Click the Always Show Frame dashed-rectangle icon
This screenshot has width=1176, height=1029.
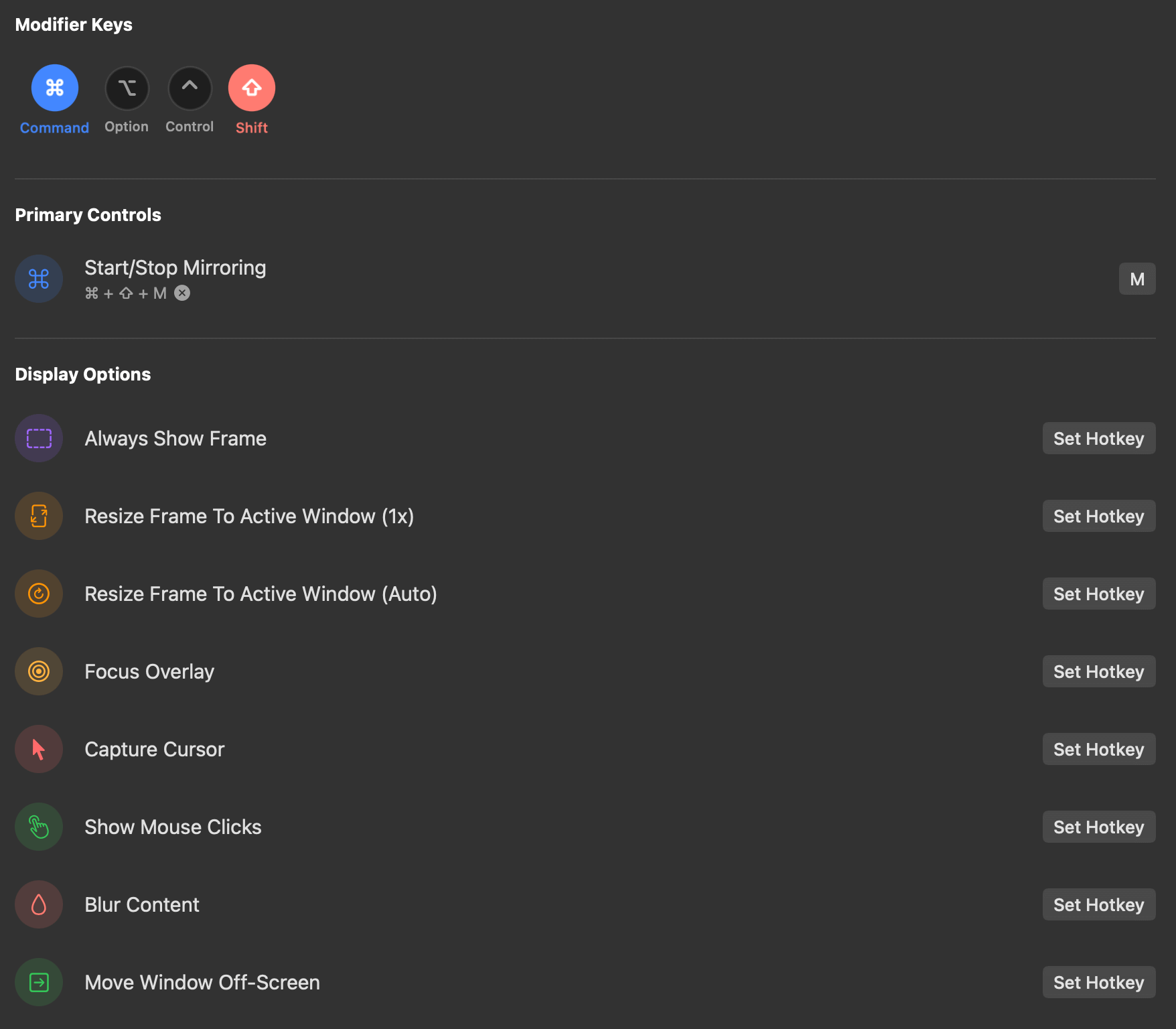coord(39,438)
